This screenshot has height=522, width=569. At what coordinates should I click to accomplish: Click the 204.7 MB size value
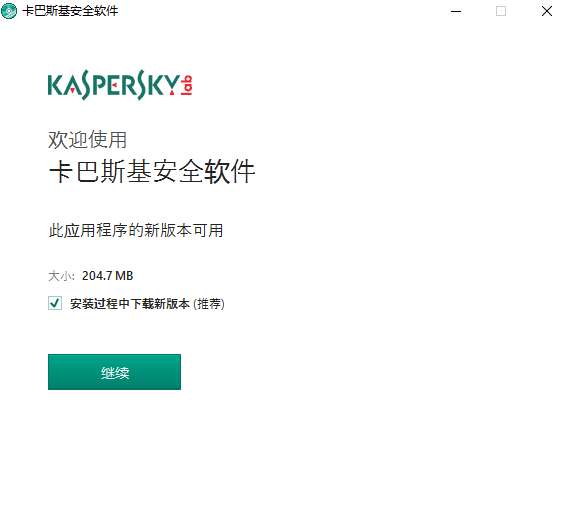point(107,276)
